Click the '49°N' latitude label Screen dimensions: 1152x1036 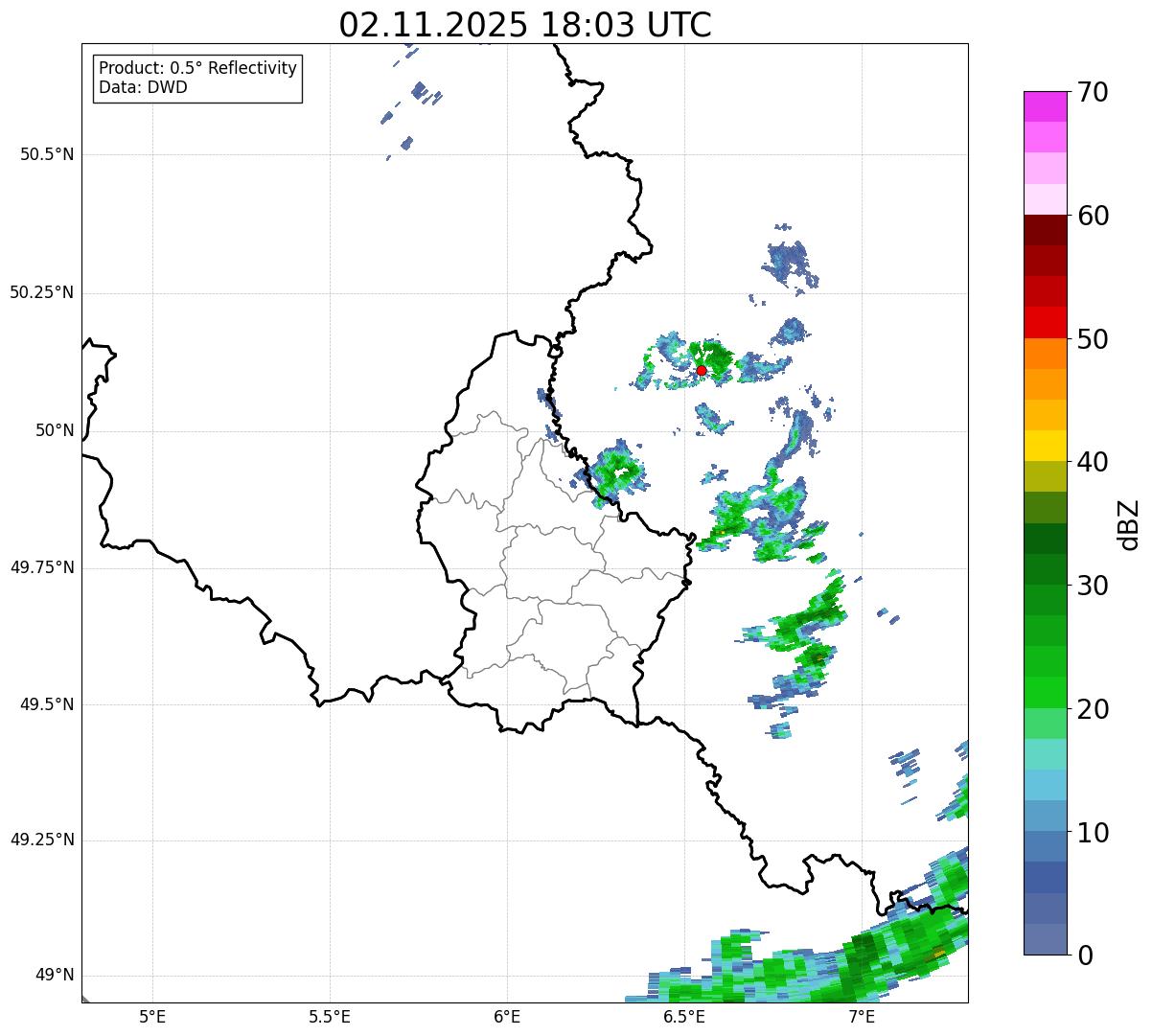(x=55, y=976)
